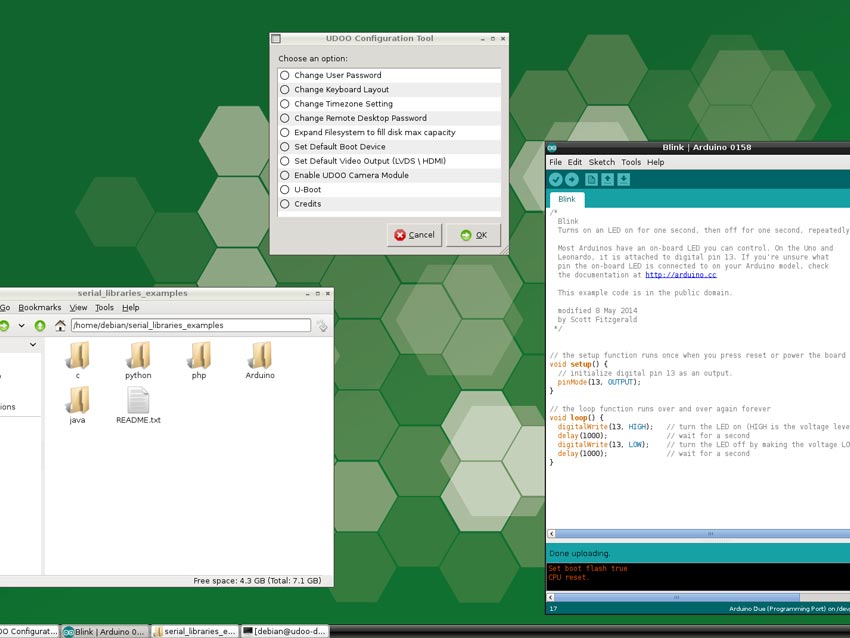Click the Open sketch up-arrow icon
Image resolution: width=850 pixels, height=638 pixels.
pos(608,179)
